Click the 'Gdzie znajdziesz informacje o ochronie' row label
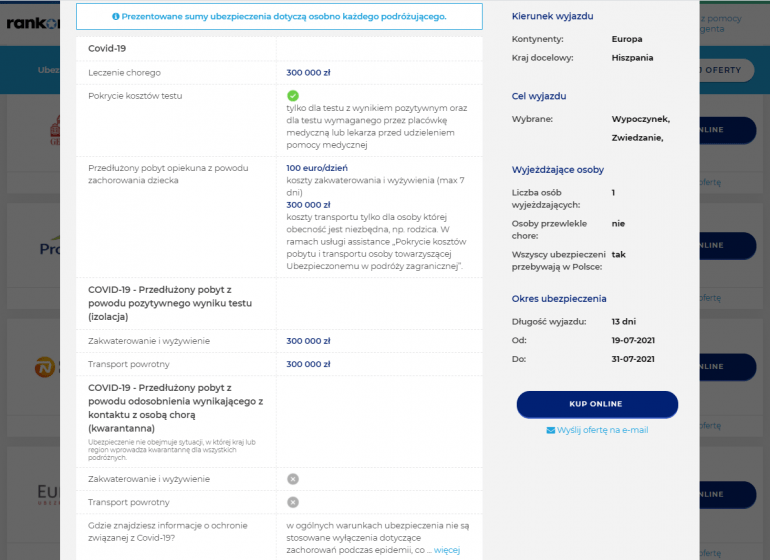 point(168,532)
